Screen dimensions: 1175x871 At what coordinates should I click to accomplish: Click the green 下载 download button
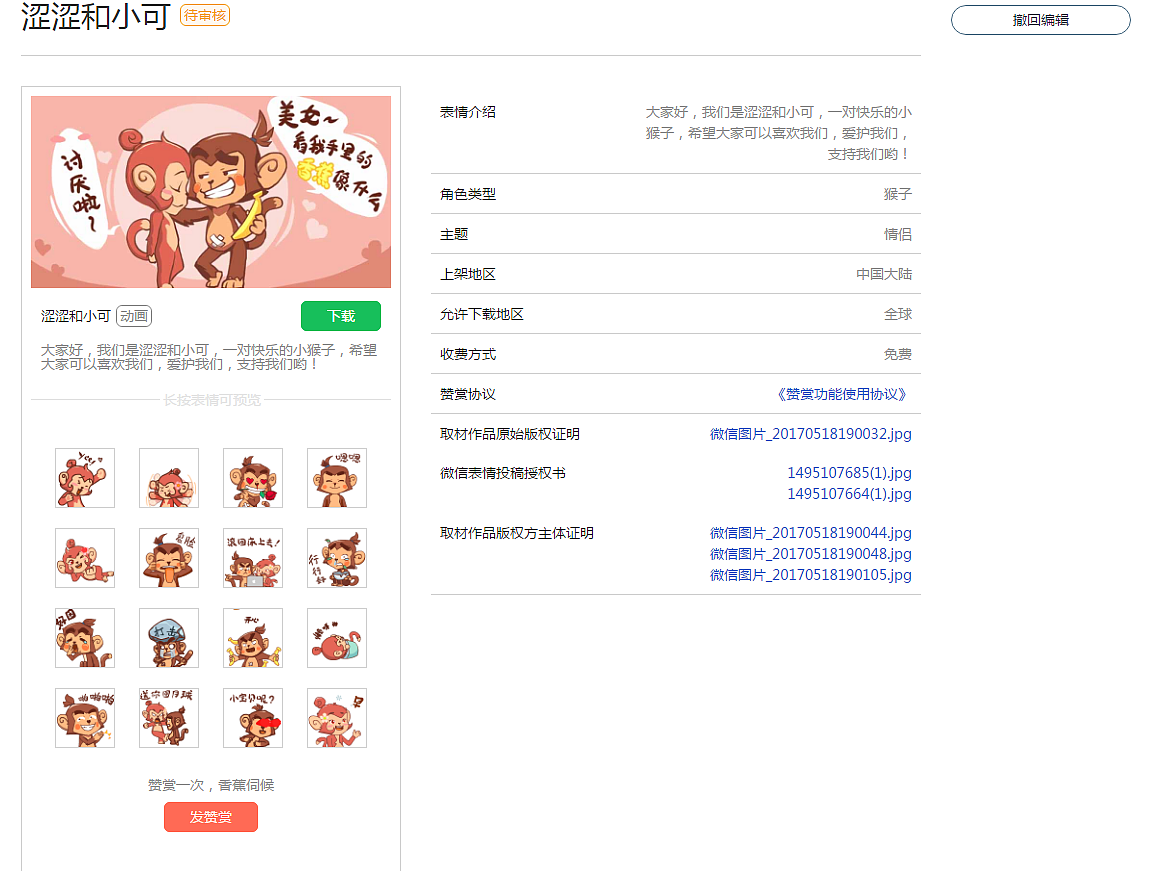pos(341,316)
